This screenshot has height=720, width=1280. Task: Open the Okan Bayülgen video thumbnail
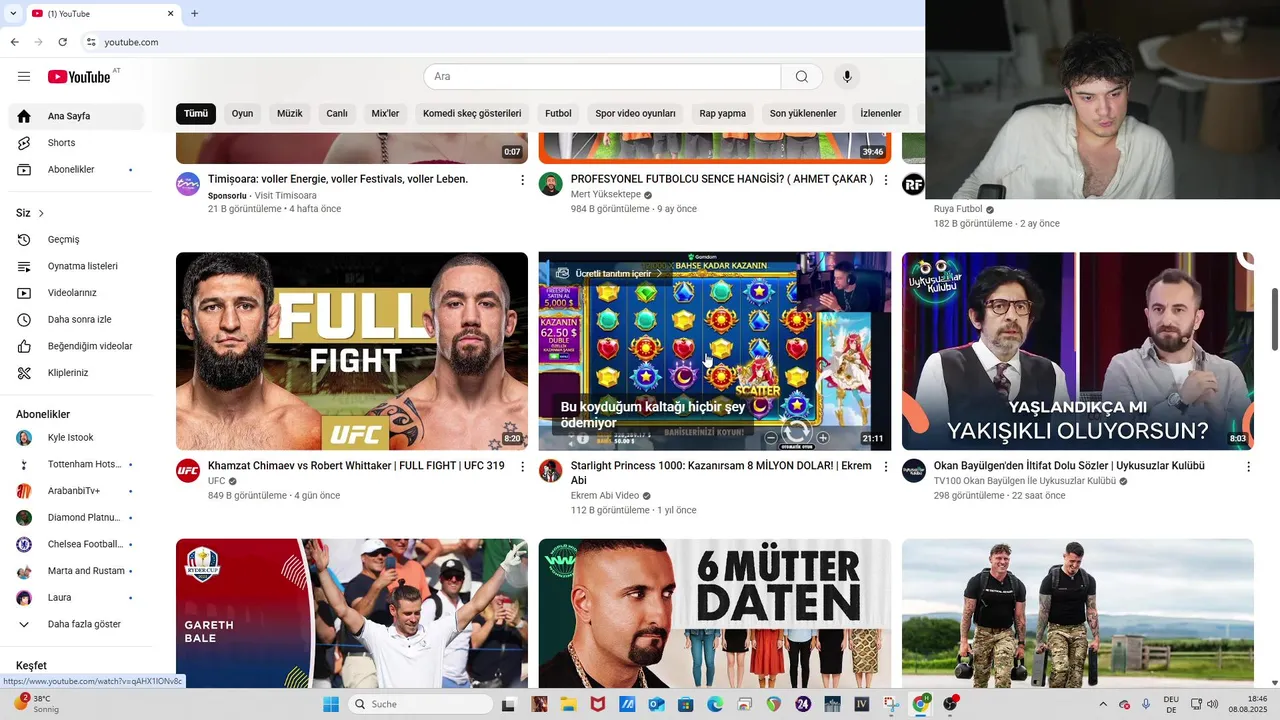tap(1078, 351)
